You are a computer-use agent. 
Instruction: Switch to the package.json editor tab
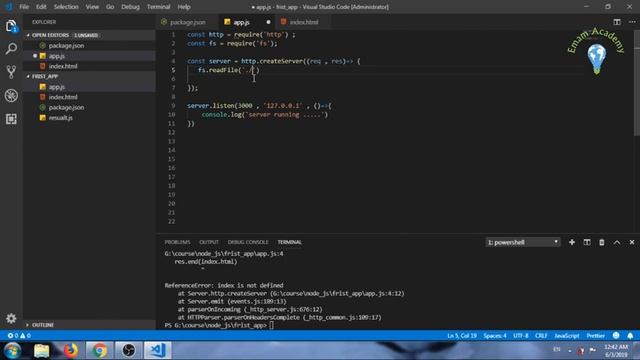click(x=187, y=22)
